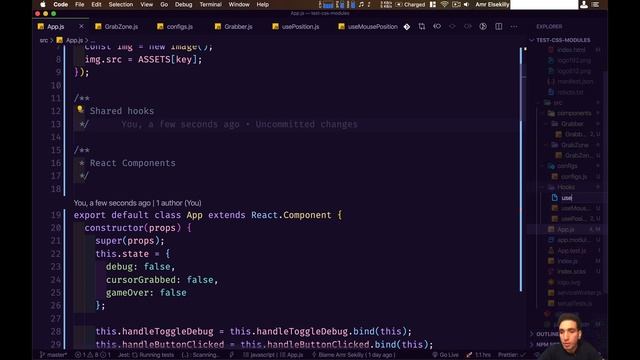
Task: Collapse the Hooks folder in explorer
Action: coord(565,187)
